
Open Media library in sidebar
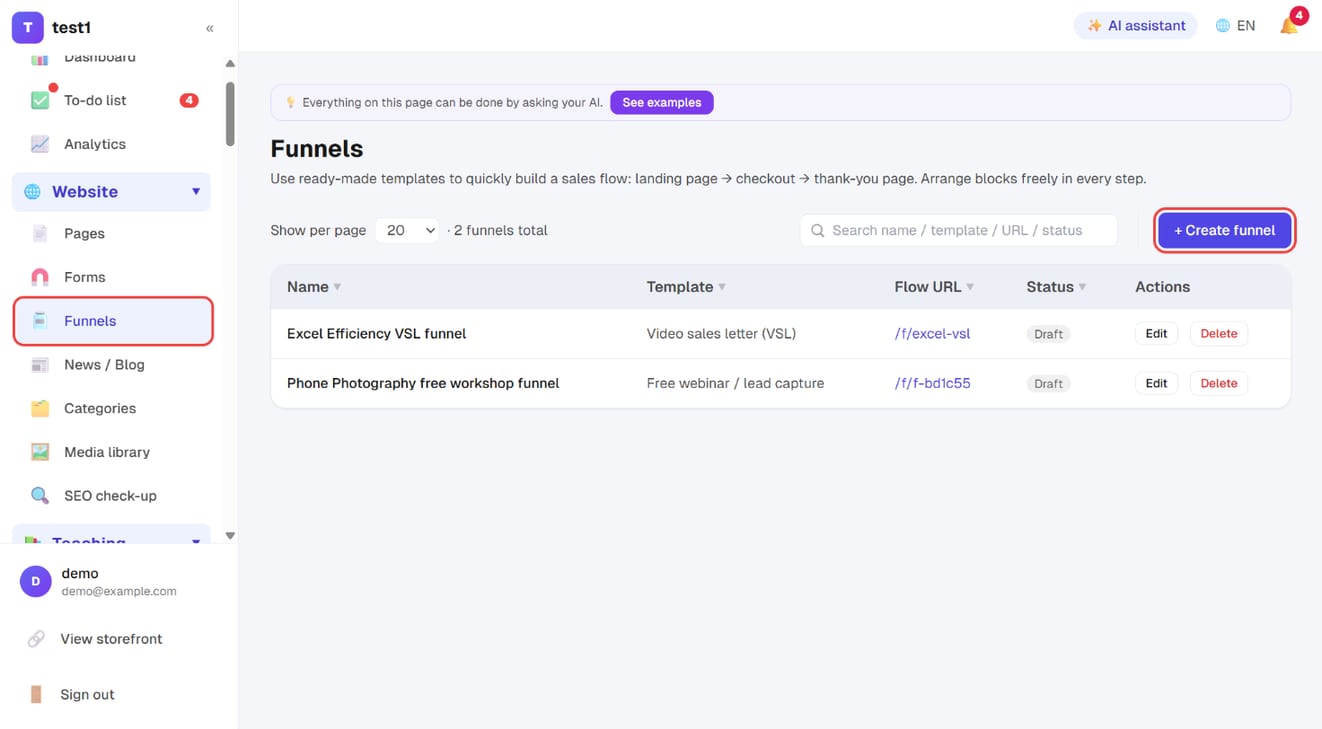(x=112, y=452)
